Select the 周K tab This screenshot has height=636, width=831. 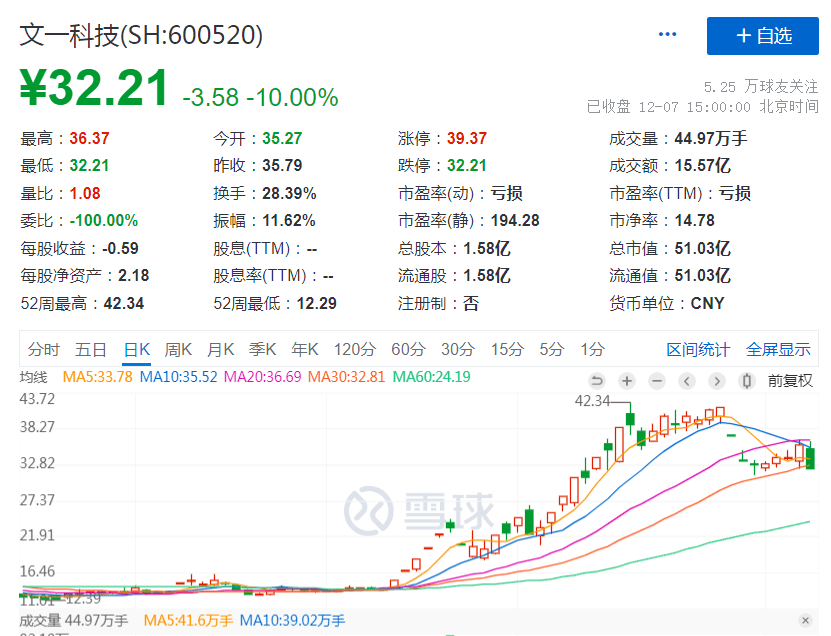[x=178, y=349]
